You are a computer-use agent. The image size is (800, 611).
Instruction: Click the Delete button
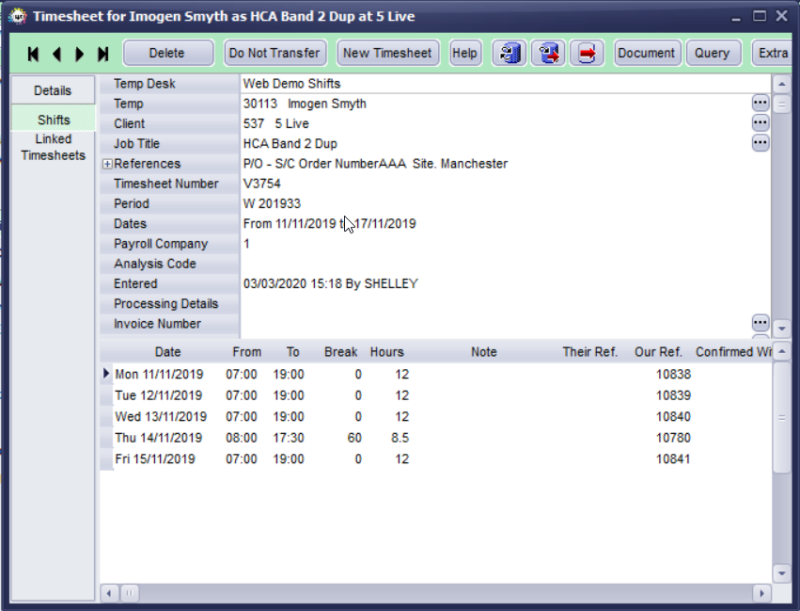coord(168,53)
